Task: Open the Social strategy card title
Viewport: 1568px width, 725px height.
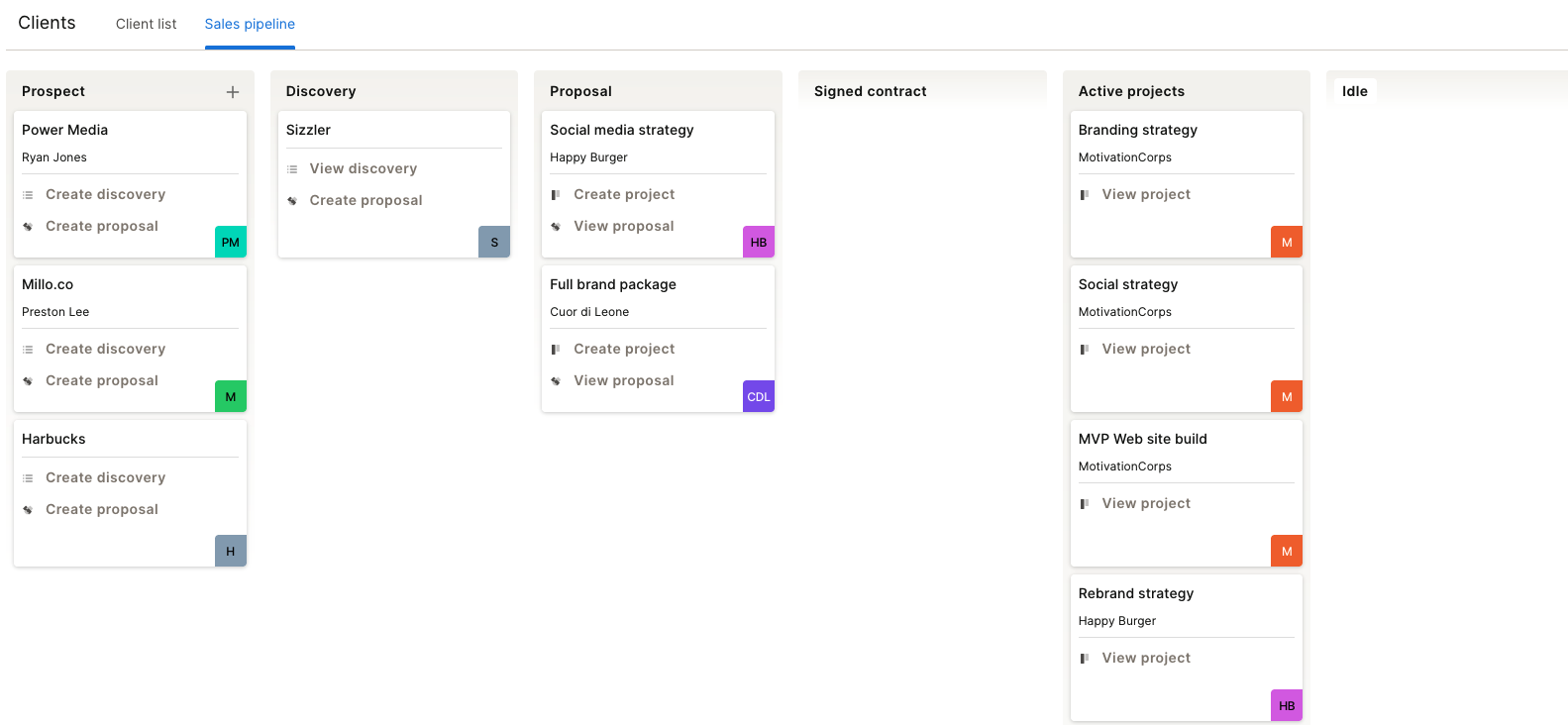Action: point(1127,284)
